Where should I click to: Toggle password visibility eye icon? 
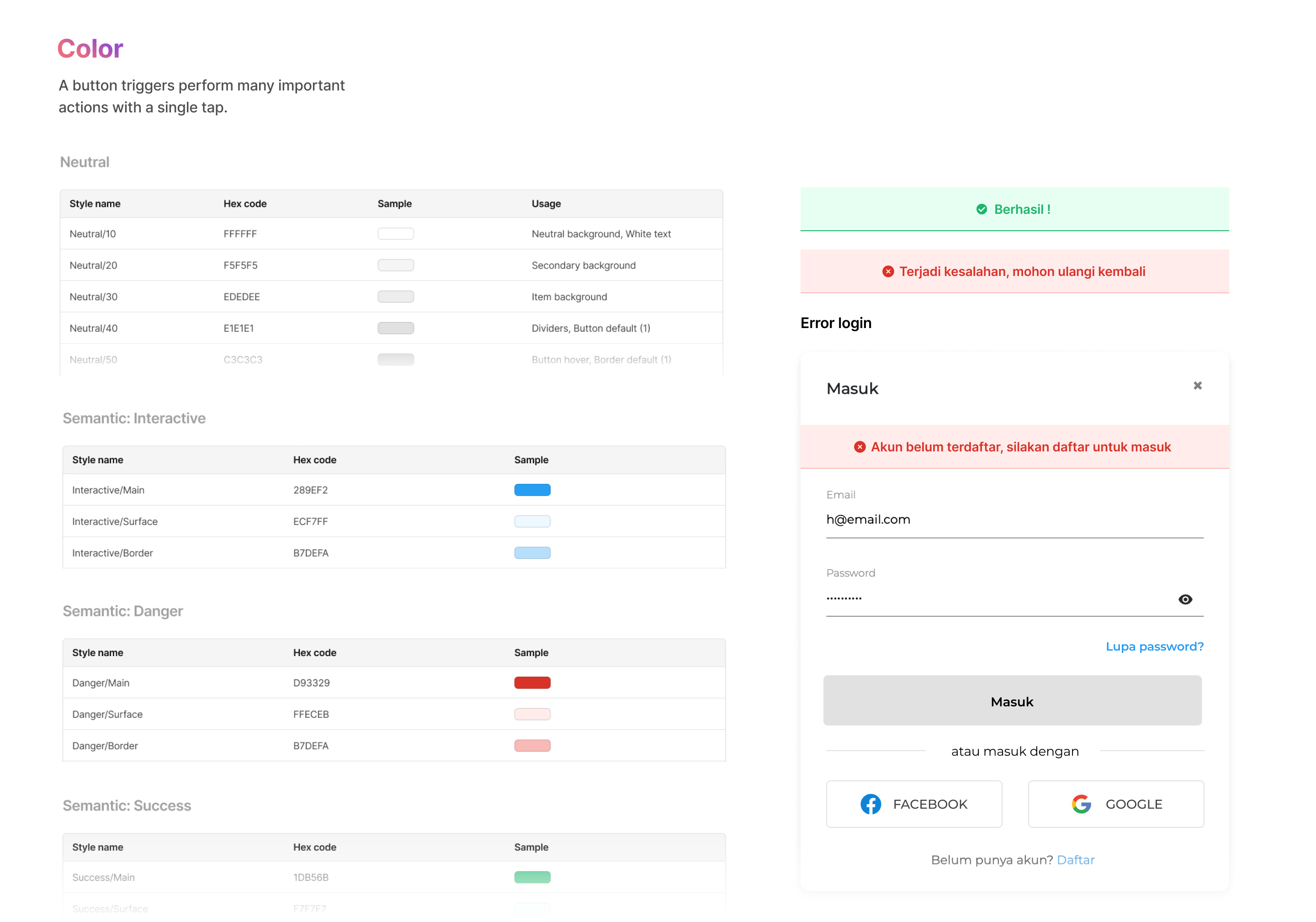coord(1185,599)
